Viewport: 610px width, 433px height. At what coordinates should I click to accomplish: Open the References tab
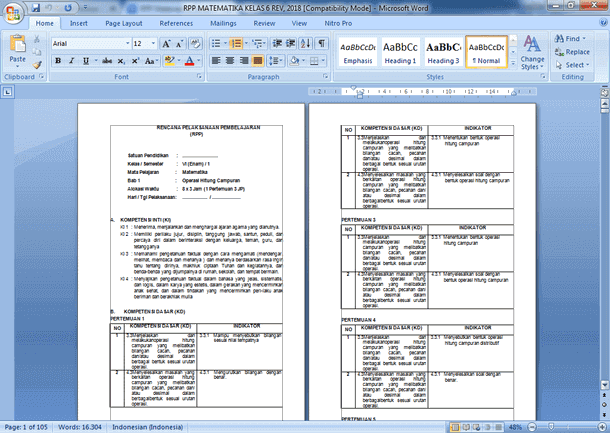point(176,23)
